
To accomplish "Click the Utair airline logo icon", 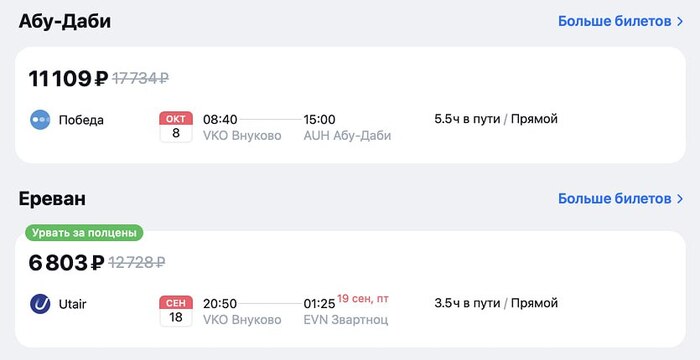I will pyautogui.click(x=40, y=304).
